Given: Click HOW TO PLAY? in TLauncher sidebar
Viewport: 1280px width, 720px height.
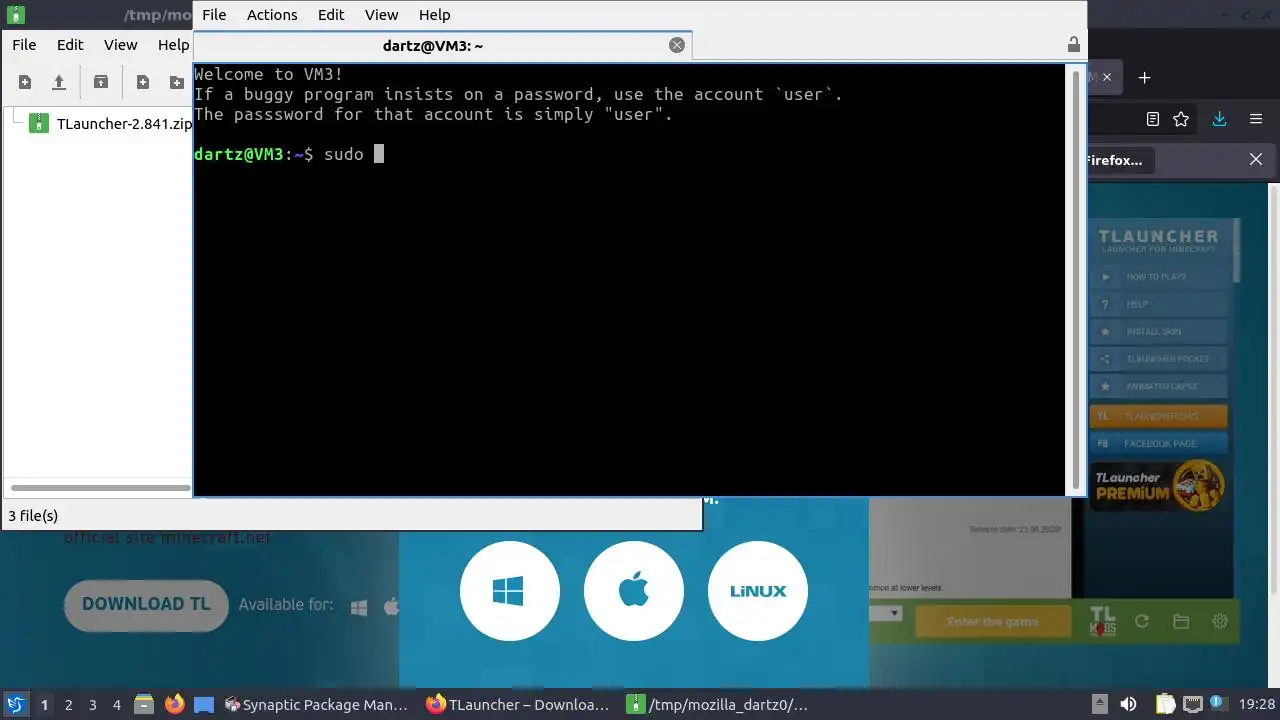Looking at the screenshot, I should (x=1158, y=277).
